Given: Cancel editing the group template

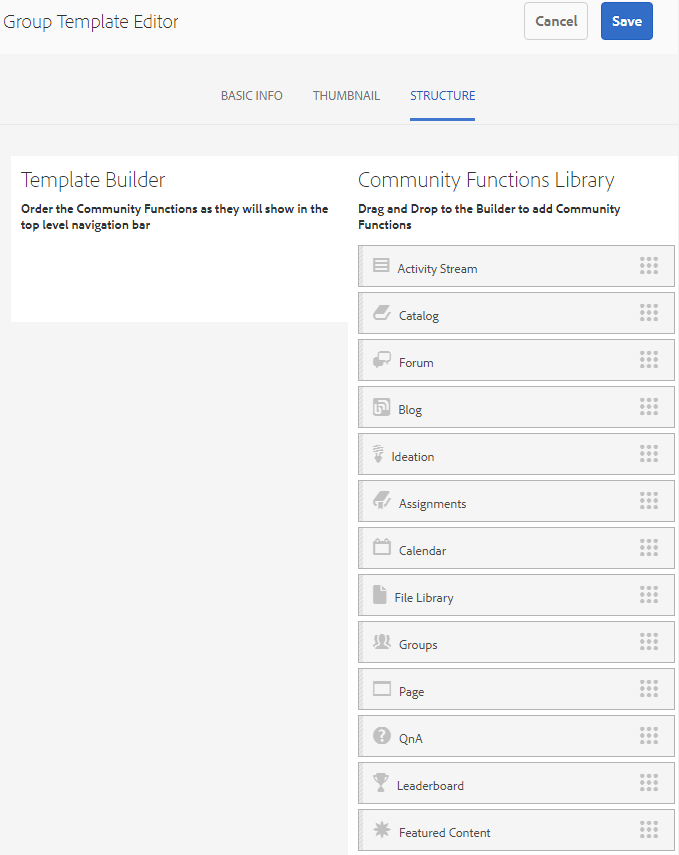Looking at the screenshot, I should (555, 21).
